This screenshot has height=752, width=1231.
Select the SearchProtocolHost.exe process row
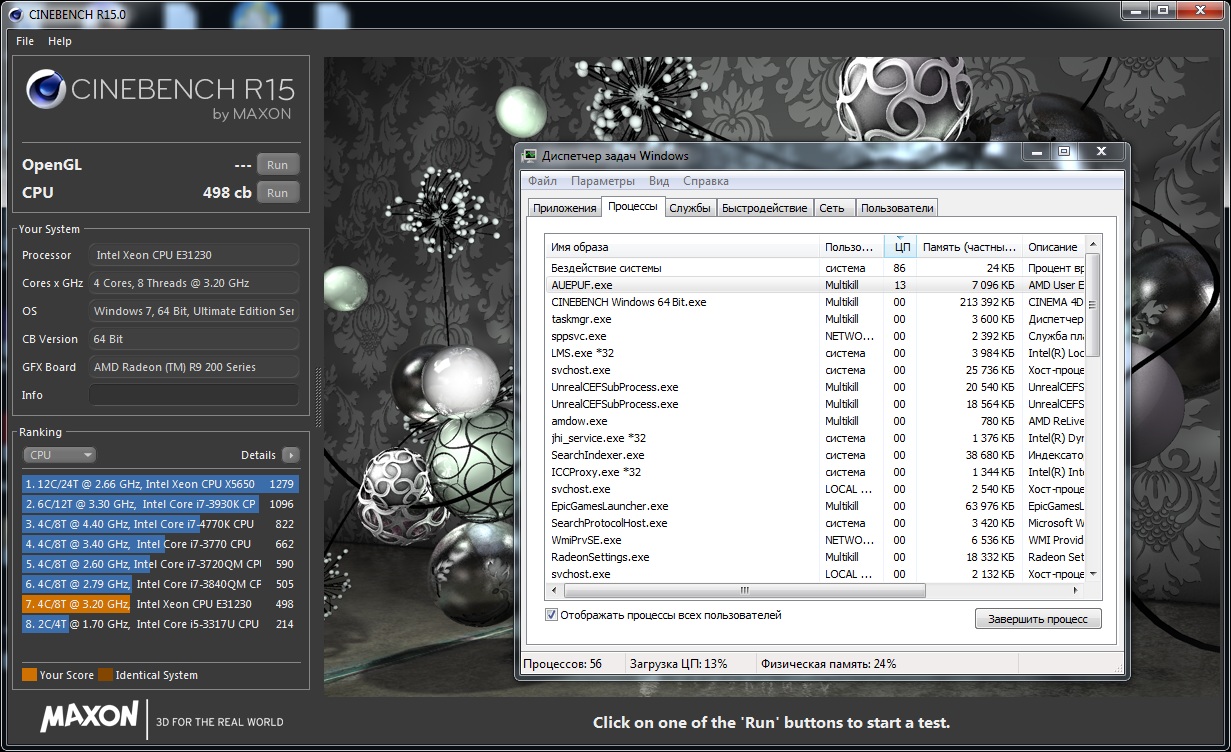tap(815, 523)
